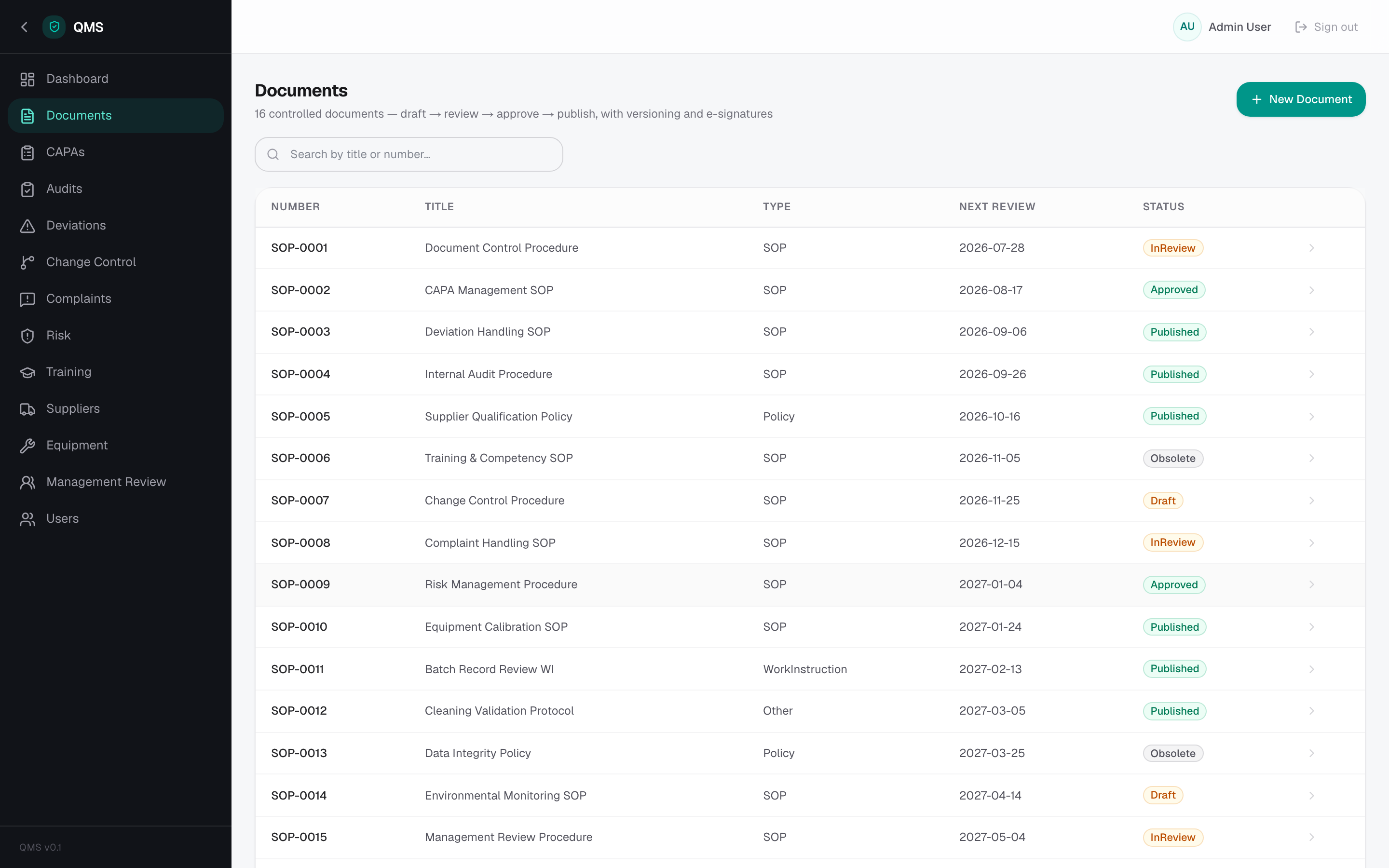Click the Cleaning Validation Protocol title
The image size is (1389, 868).
(499, 711)
